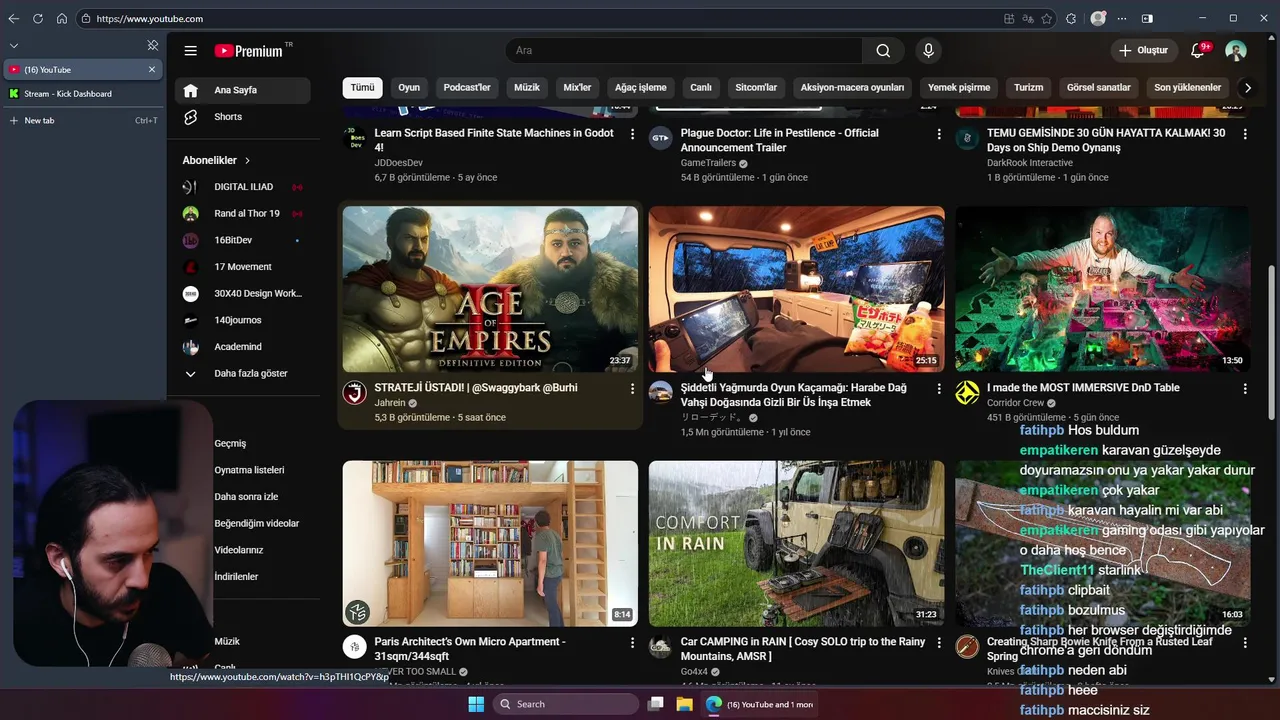The width and height of the screenshot is (1280, 720).
Task: Open the notifications bell
Action: [1197, 51]
